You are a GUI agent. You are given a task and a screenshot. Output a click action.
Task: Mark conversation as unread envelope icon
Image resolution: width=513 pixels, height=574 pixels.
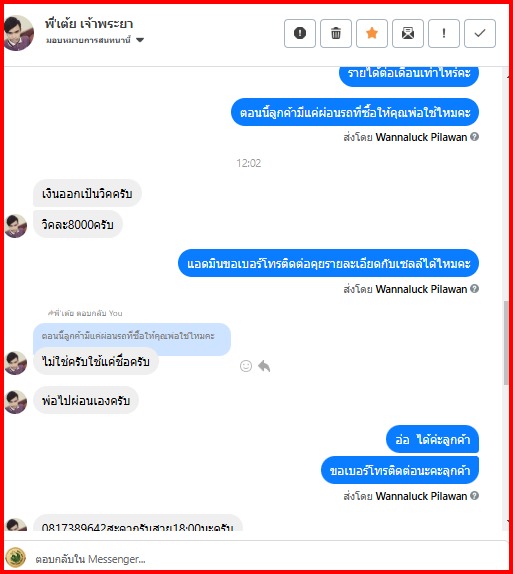[x=408, y=33]
